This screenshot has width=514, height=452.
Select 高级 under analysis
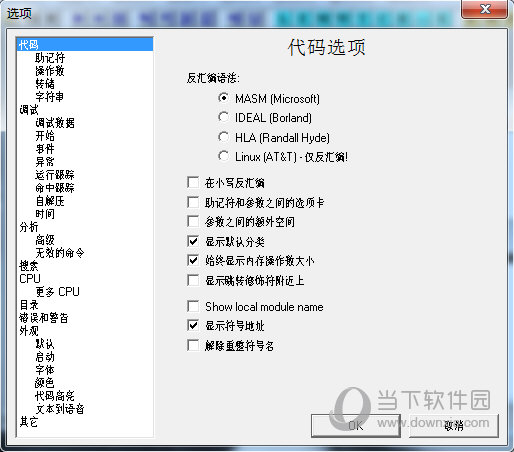[45, 240]
